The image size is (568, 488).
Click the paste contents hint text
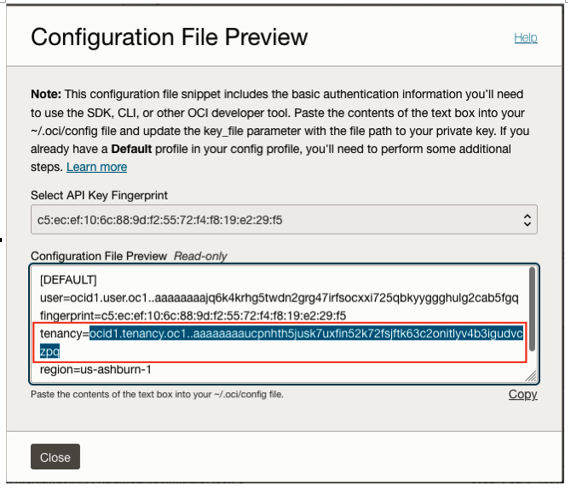pyautogui.click(x=157, y=394)
